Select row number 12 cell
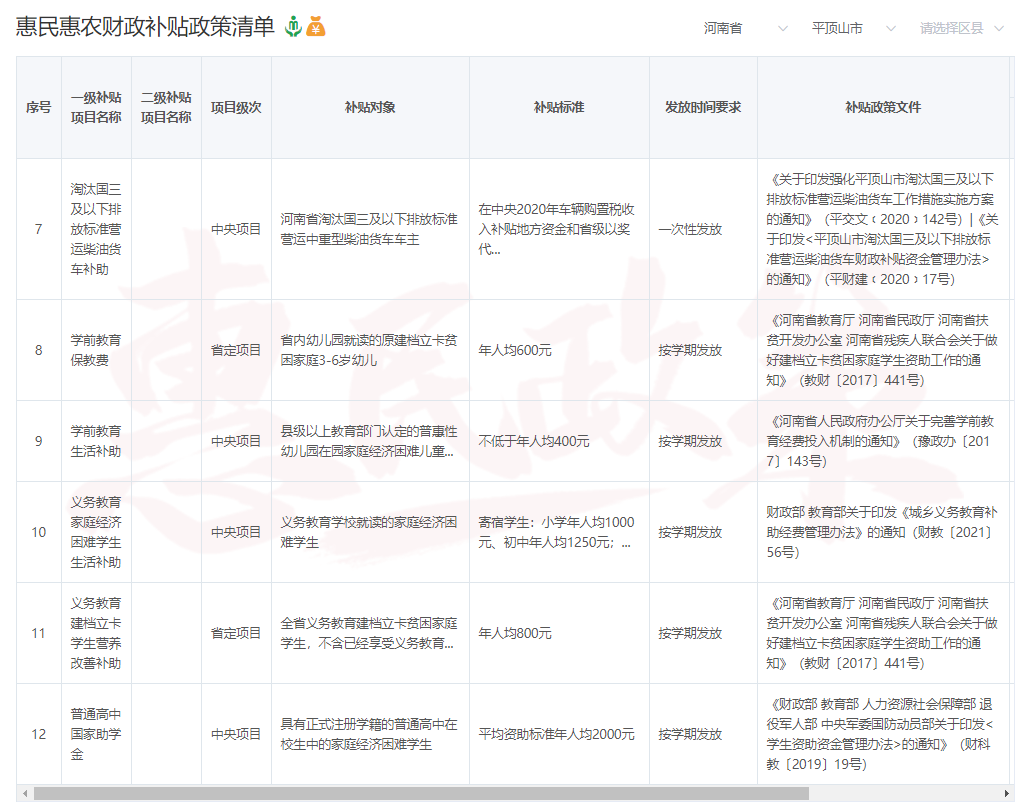The width and height of the screenshot is (1026, 806). (x=39, y=734)
